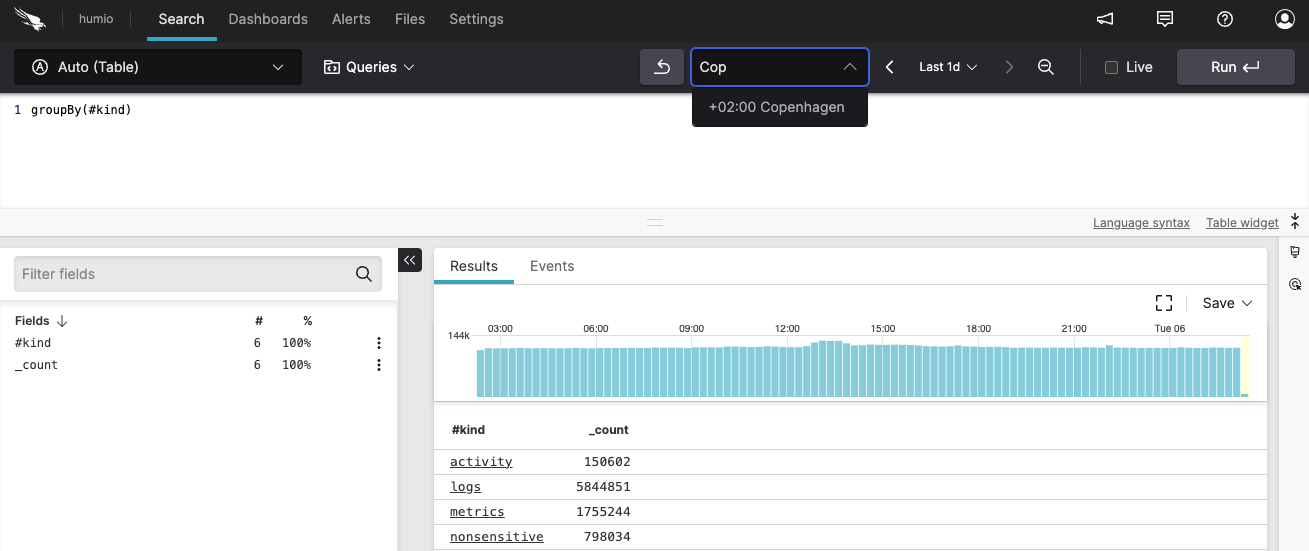Expand results to fullscreen
This screenshot has width=1309, height=551.
point(1164,303)
